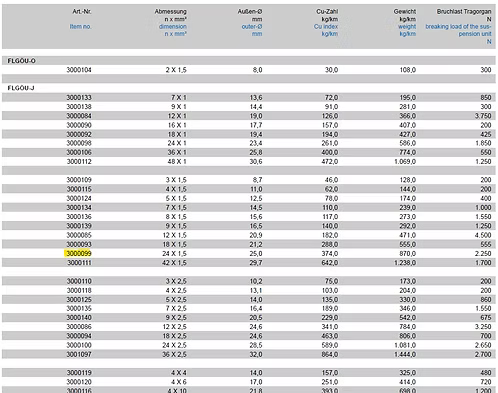This screenshot has width=498, height=393.
Task: Select item number 3000100
Action: point(79,345)
